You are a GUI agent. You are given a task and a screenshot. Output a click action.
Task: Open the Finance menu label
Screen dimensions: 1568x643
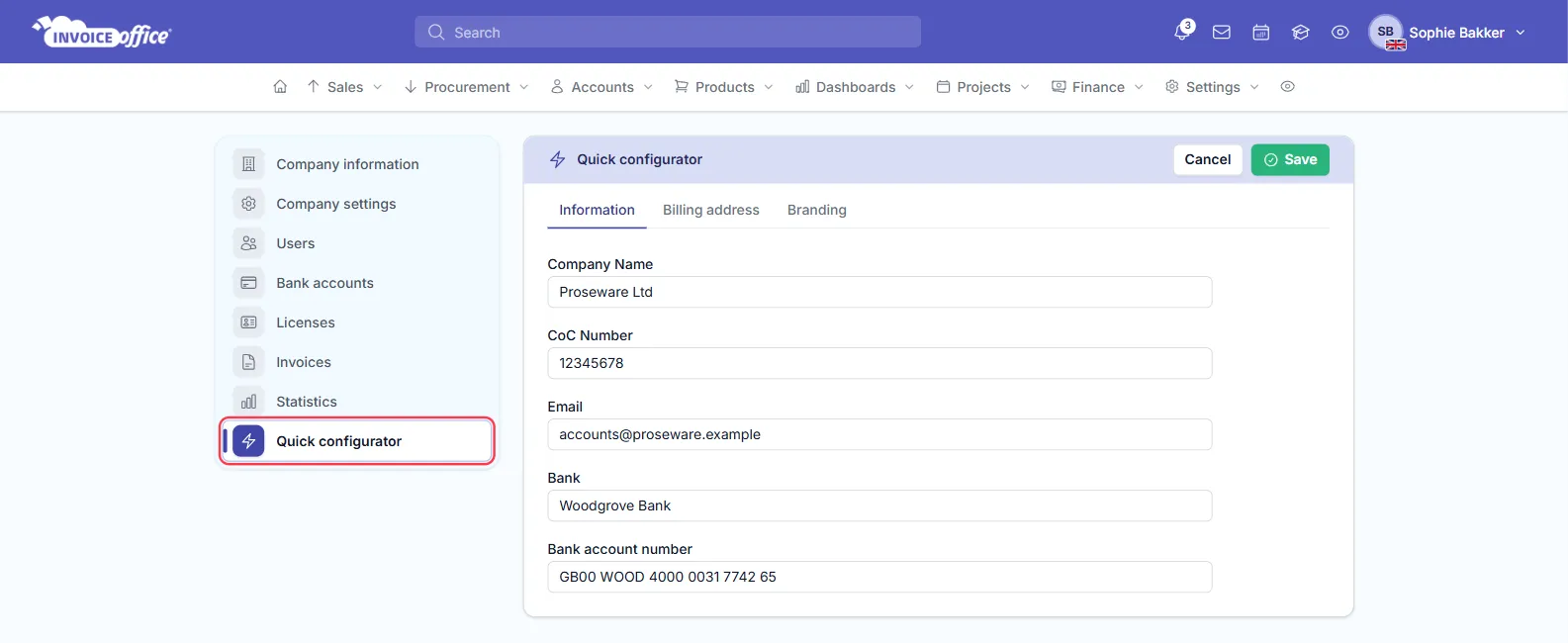(x=1098, y=87)
